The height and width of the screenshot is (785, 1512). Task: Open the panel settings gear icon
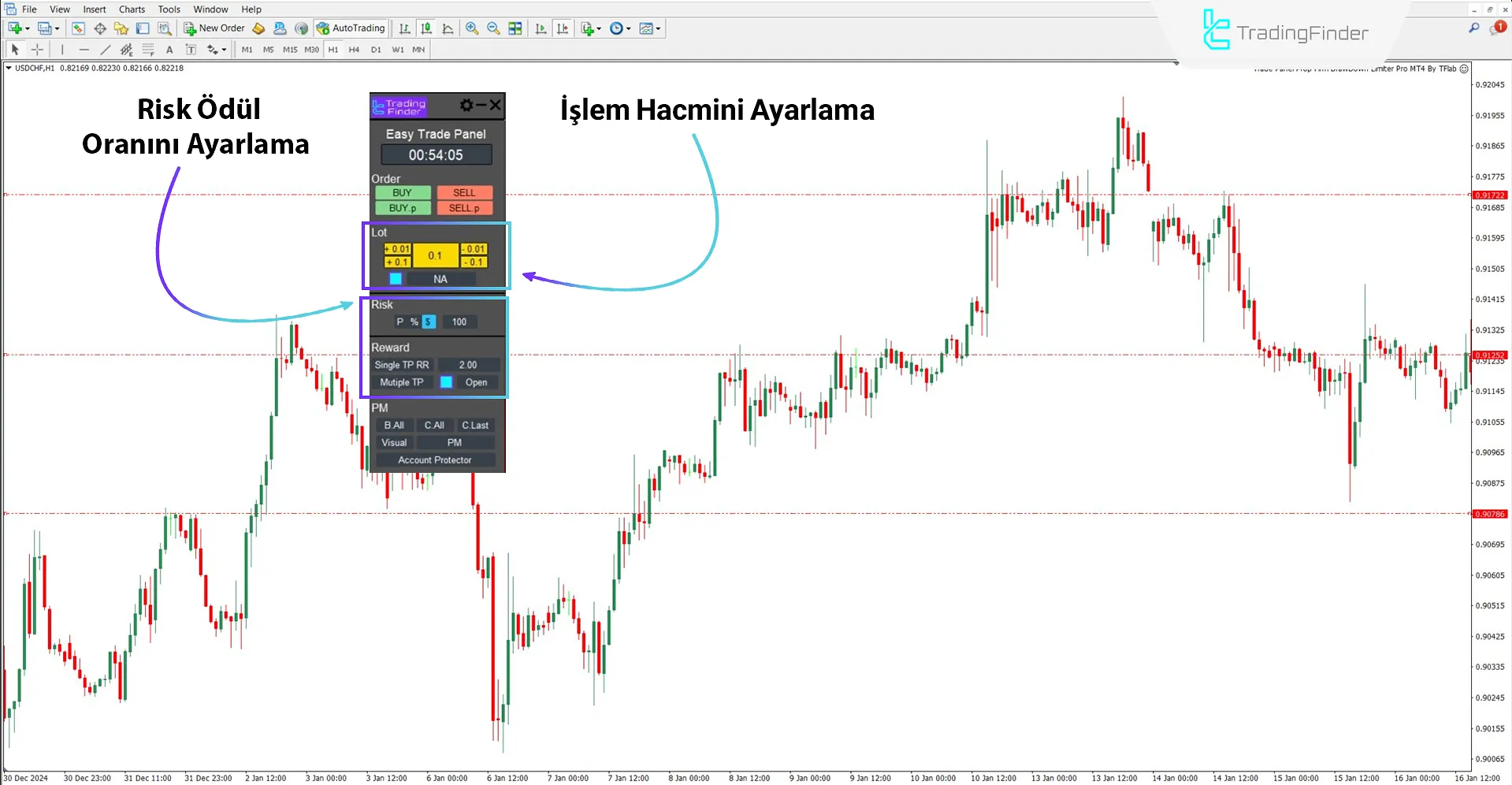468,105
